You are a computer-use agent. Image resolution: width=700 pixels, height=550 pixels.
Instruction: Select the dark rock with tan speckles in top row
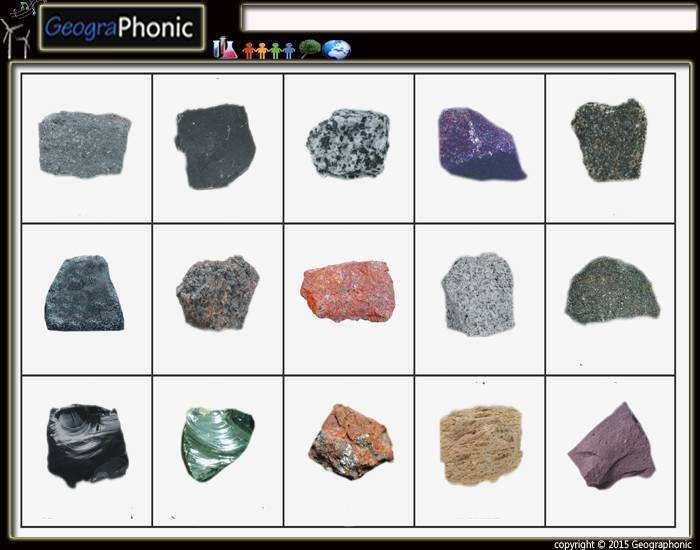coord(609,140)
